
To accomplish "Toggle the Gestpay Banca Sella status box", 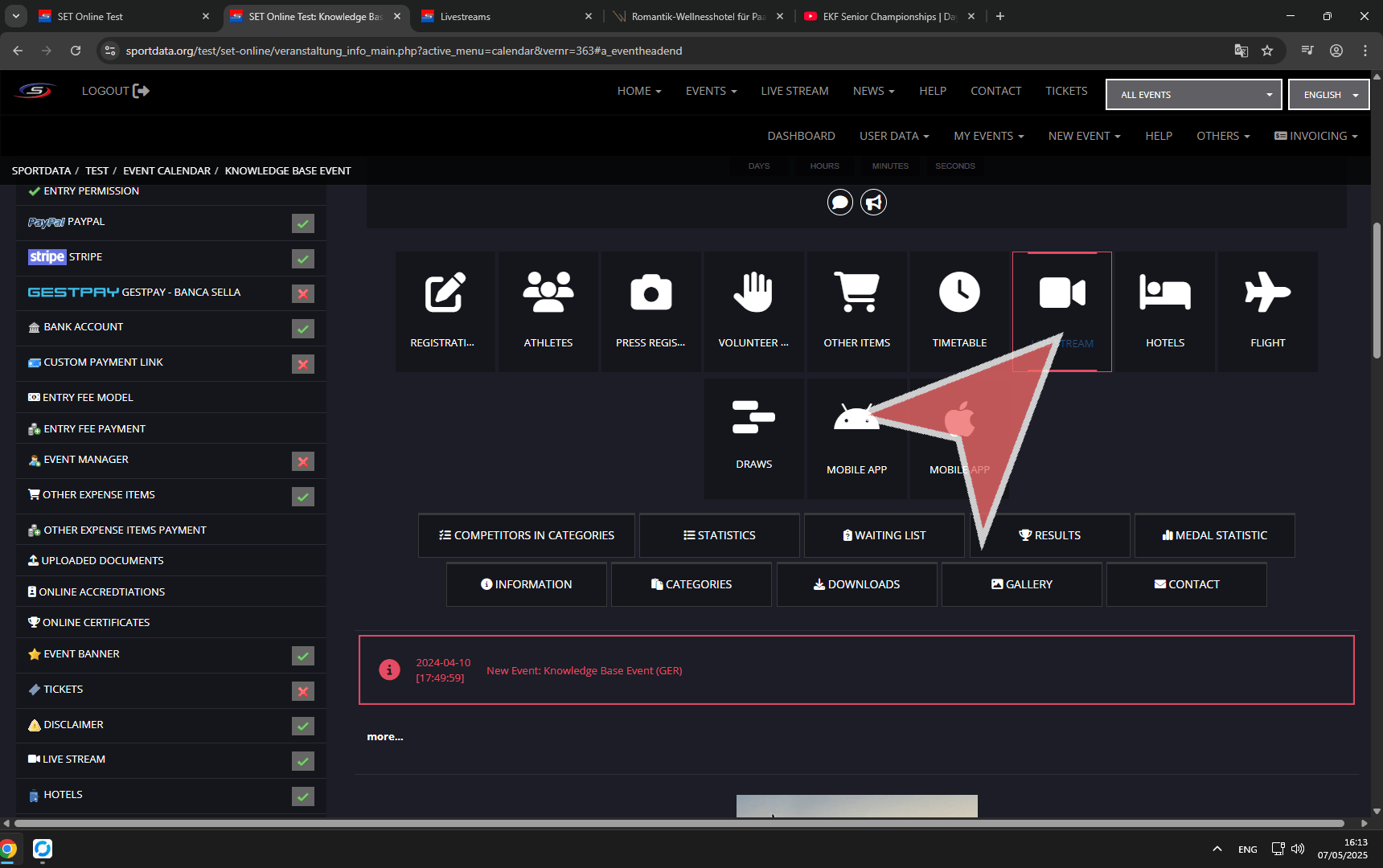I will pos(302,294).
